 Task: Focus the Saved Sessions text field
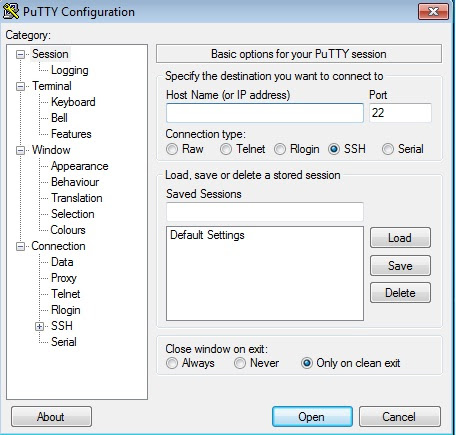[265, 212]
